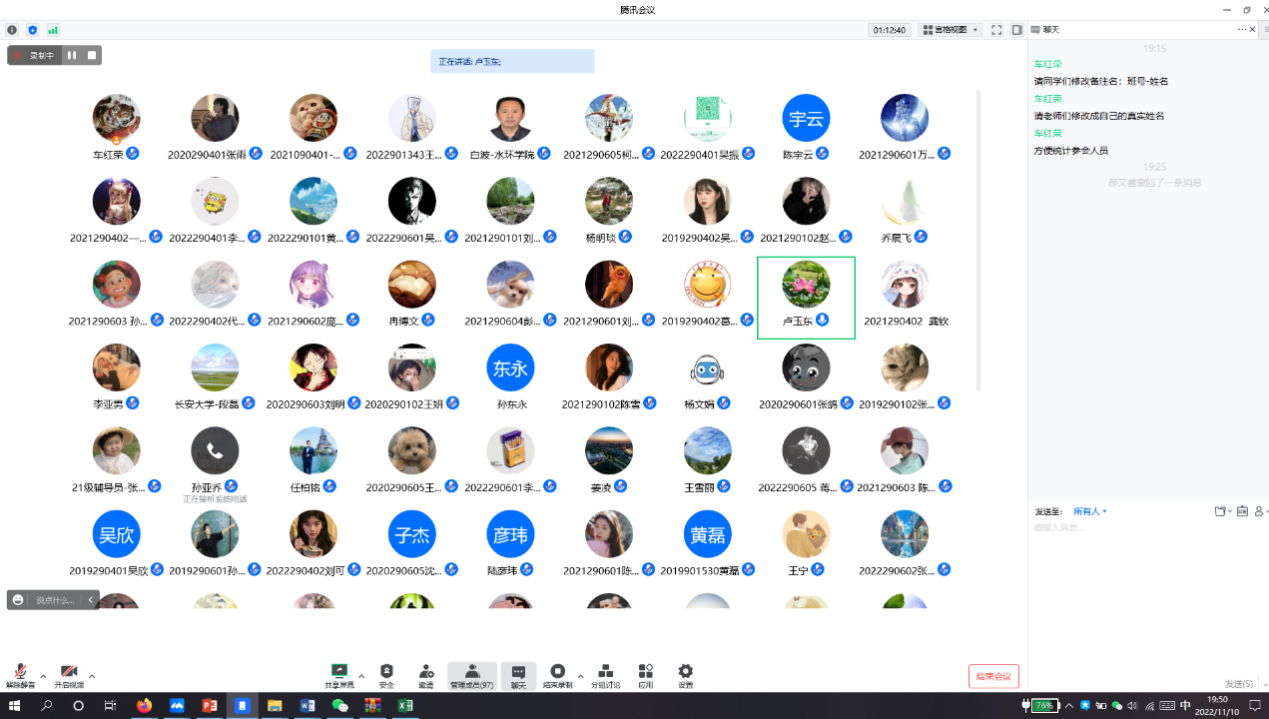
Task: Click the Share Screen (共享屏幕) icon
Action: (339, 674)
